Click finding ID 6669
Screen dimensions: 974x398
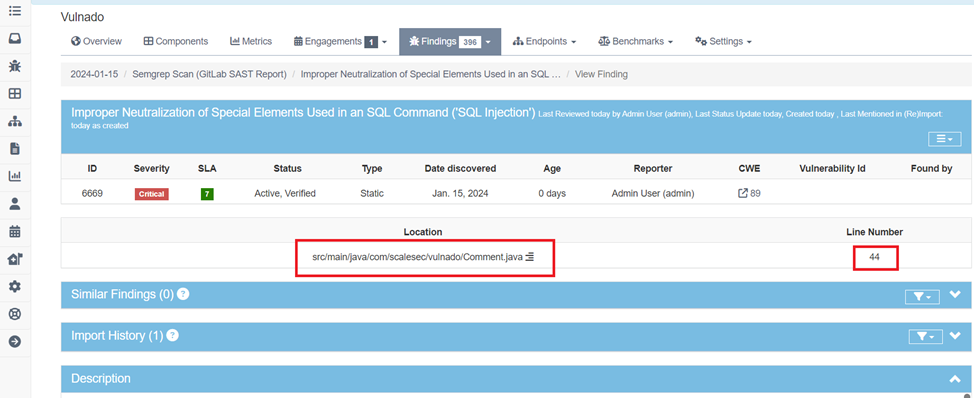[93, 193]
